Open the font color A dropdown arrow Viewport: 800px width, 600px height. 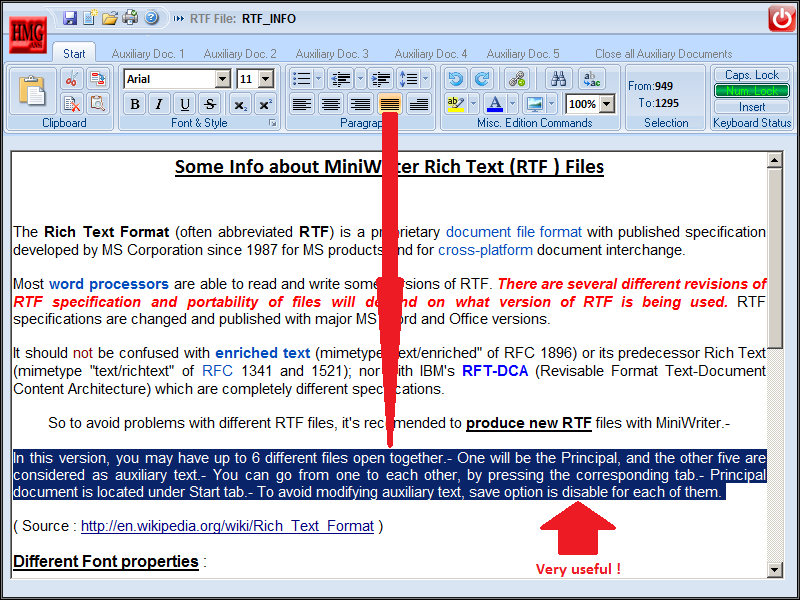pos(513,104)
